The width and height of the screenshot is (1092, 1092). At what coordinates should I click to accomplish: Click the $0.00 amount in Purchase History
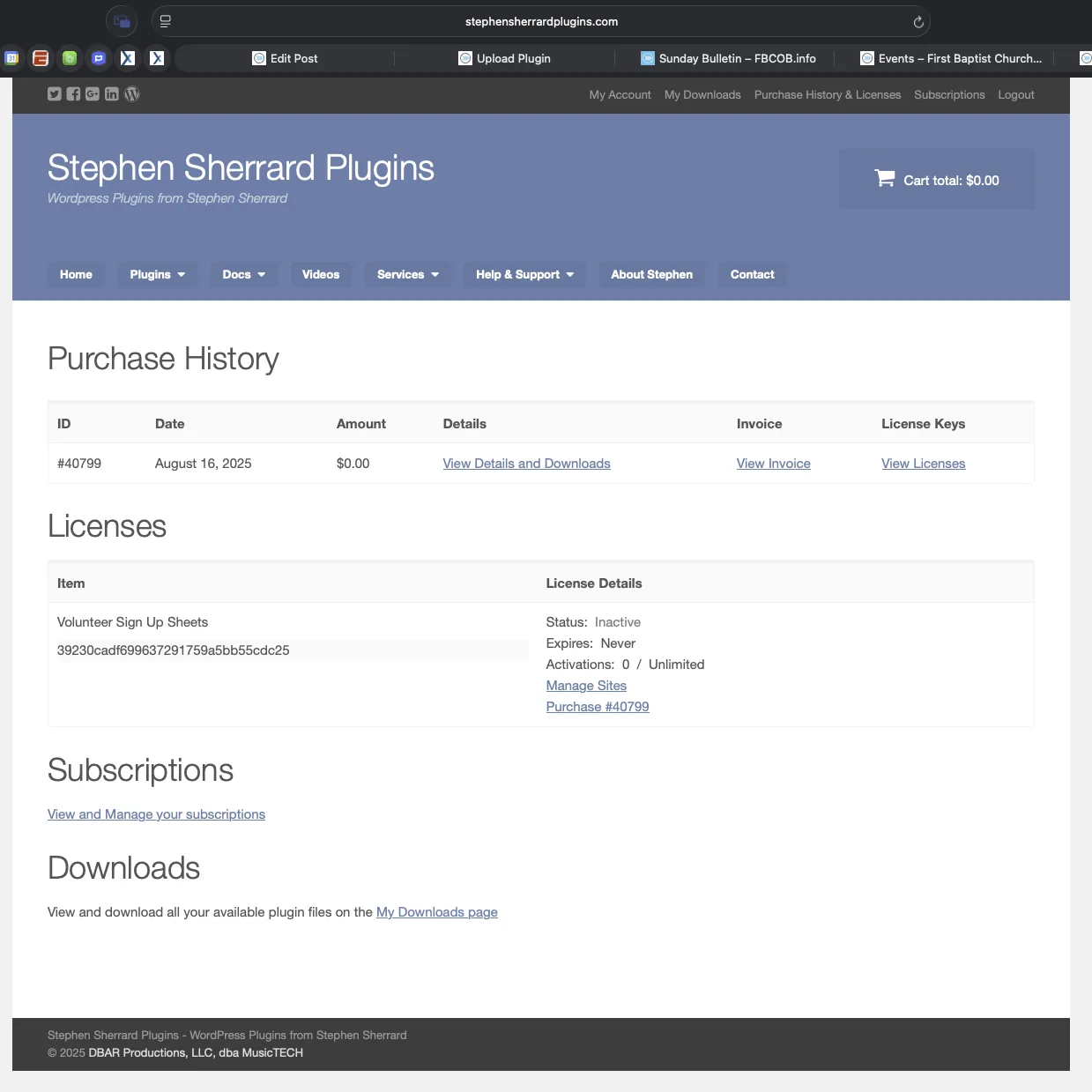[x=353, y=464]
